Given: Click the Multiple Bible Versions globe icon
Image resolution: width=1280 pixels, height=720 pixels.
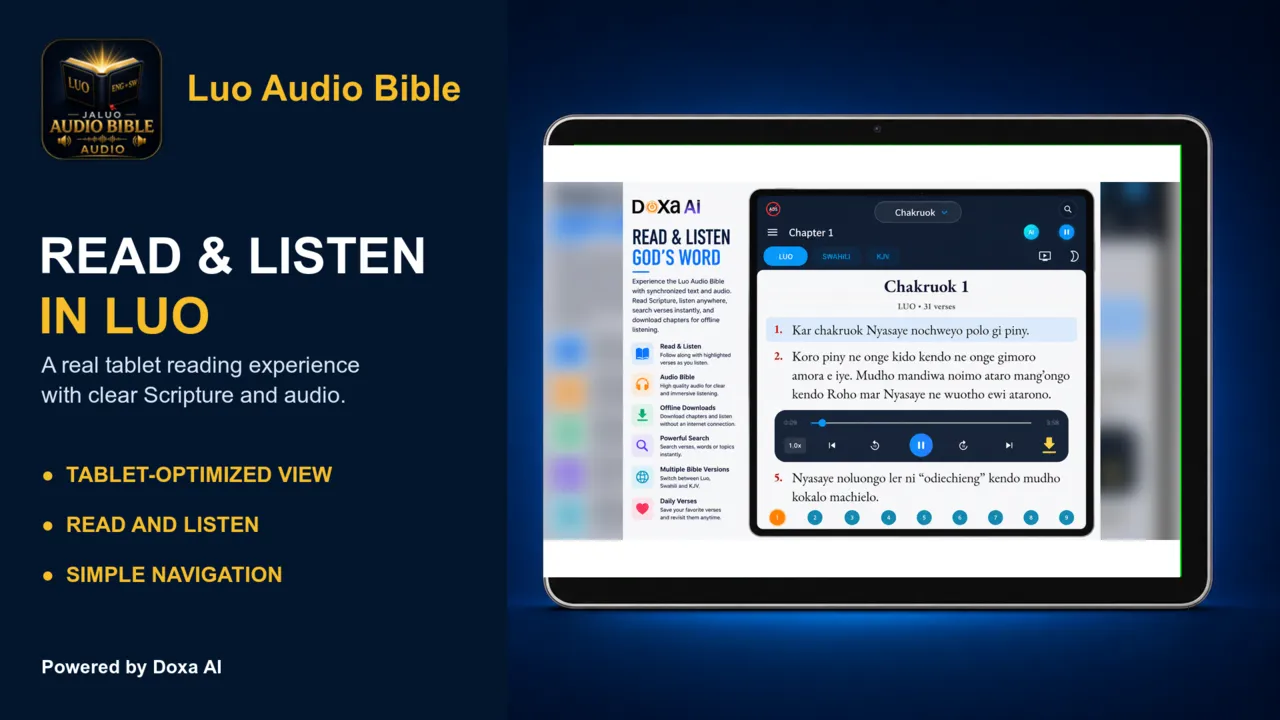Looking at the screenshot, I should click(642, 477).
